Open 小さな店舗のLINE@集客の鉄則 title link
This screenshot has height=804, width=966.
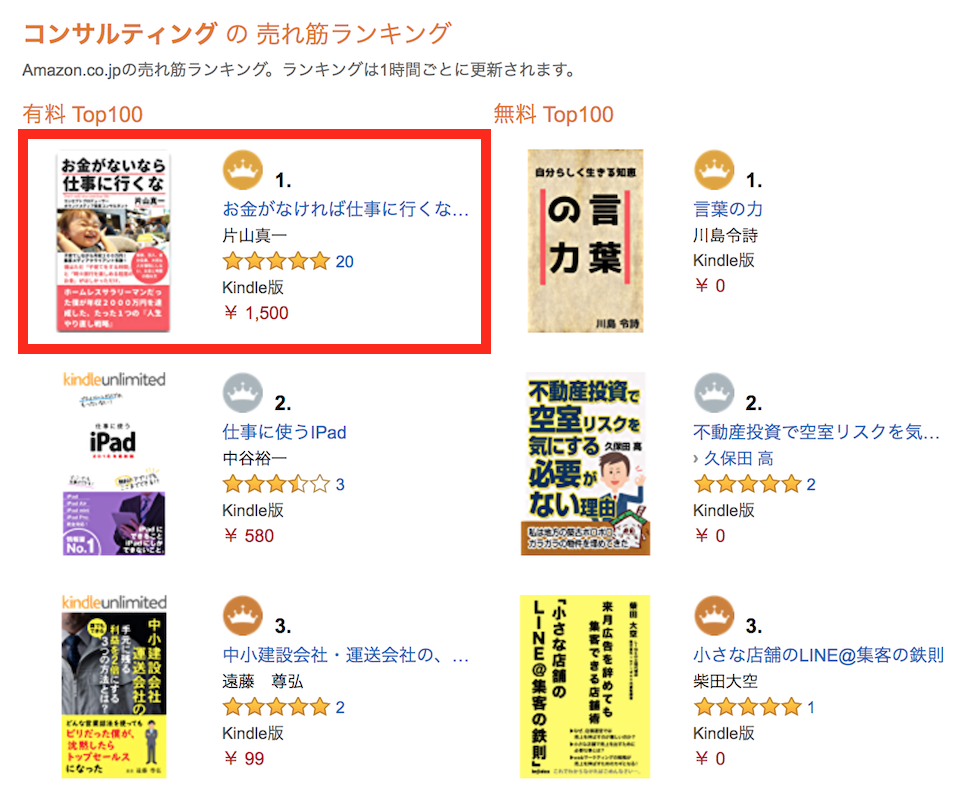[818, 655]
